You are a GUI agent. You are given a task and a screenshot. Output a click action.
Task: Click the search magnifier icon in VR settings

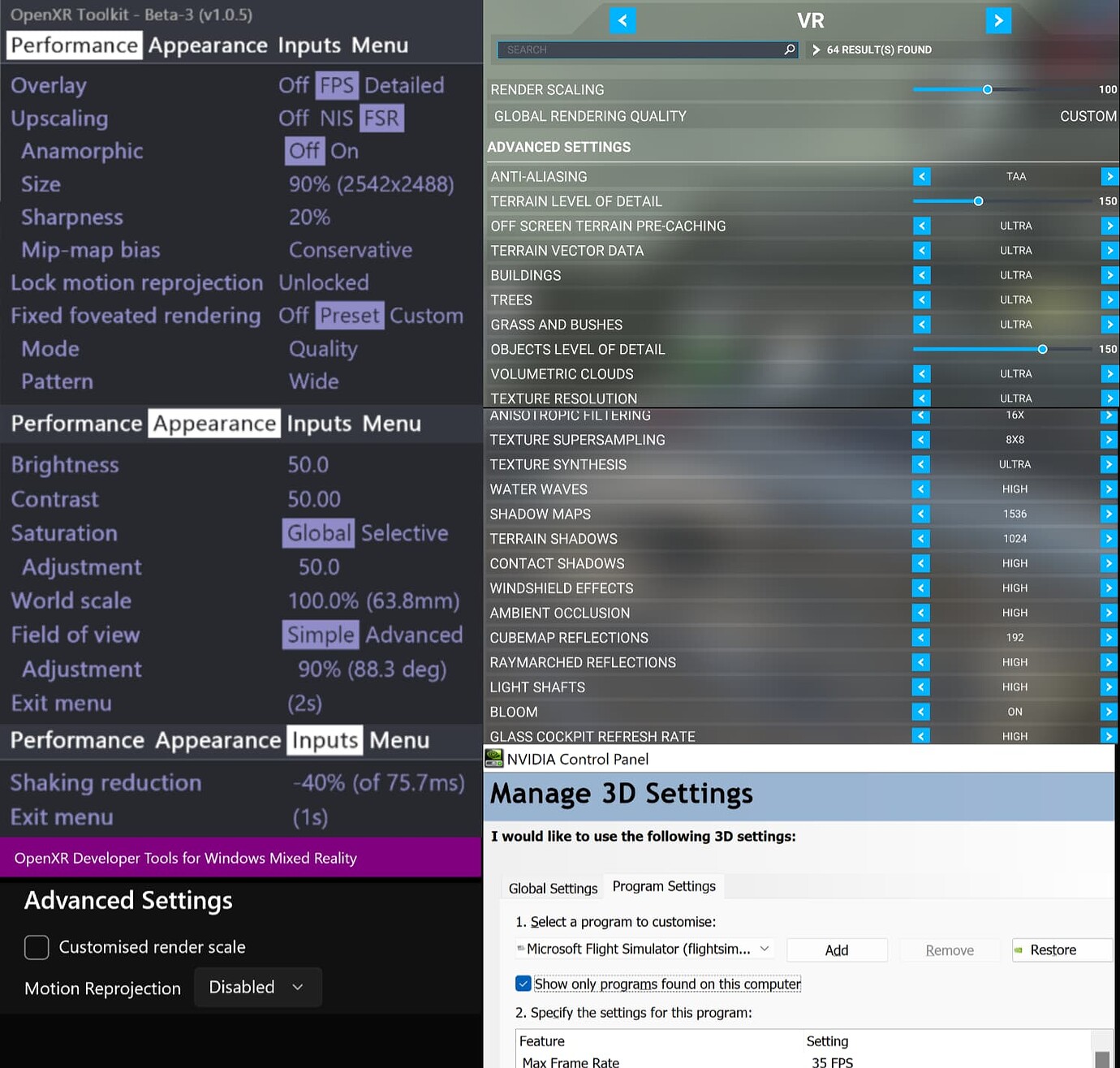click(788, 50)
